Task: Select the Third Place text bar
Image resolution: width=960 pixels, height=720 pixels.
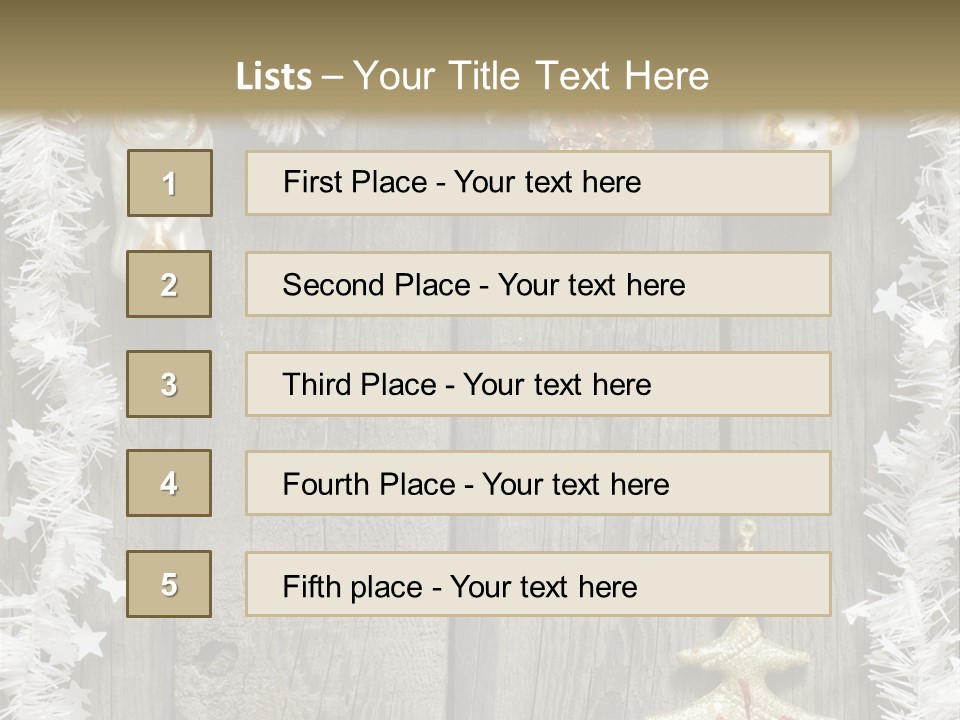Action: click(538, 384)
